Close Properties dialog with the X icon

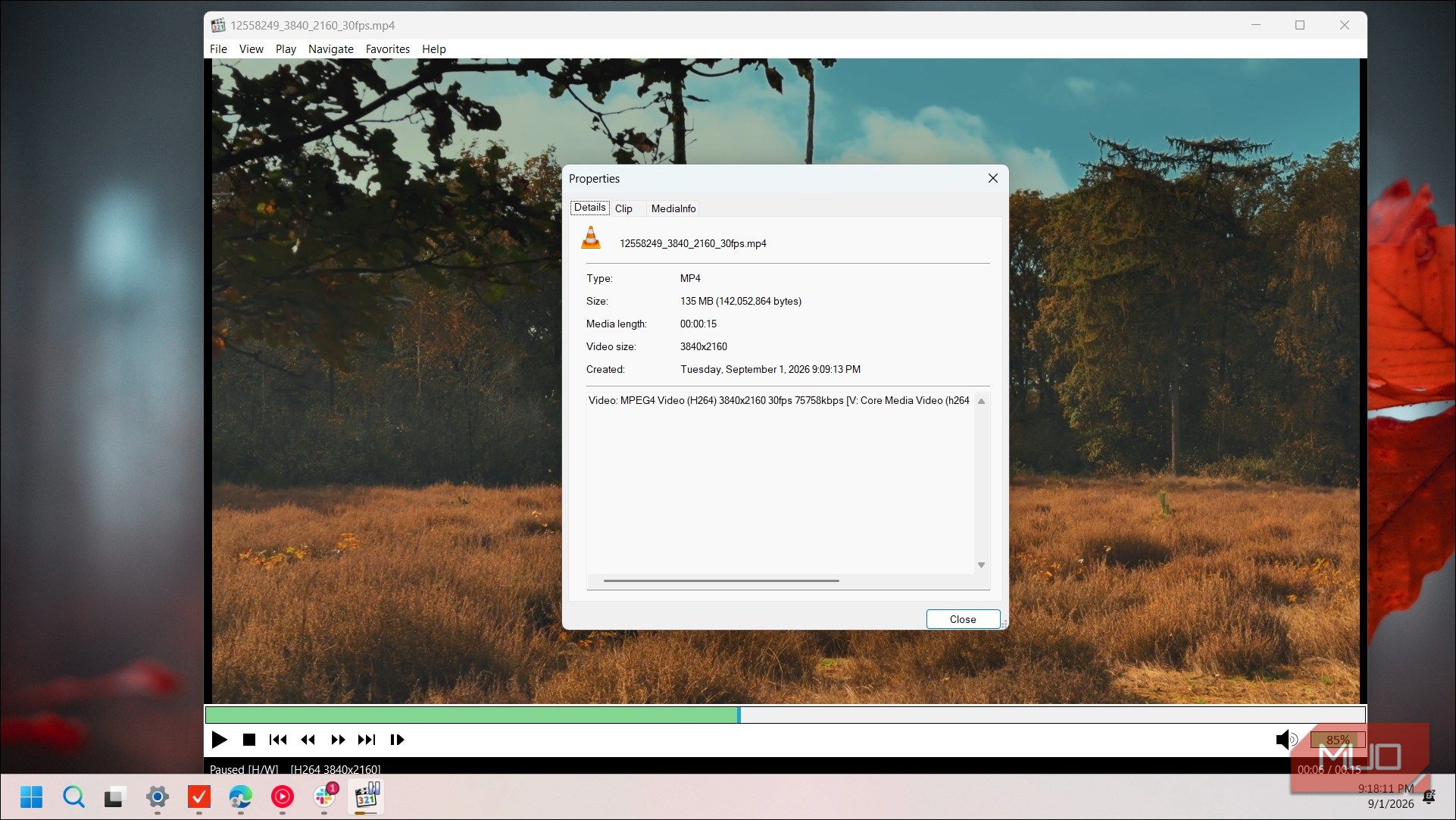[992, 178]
